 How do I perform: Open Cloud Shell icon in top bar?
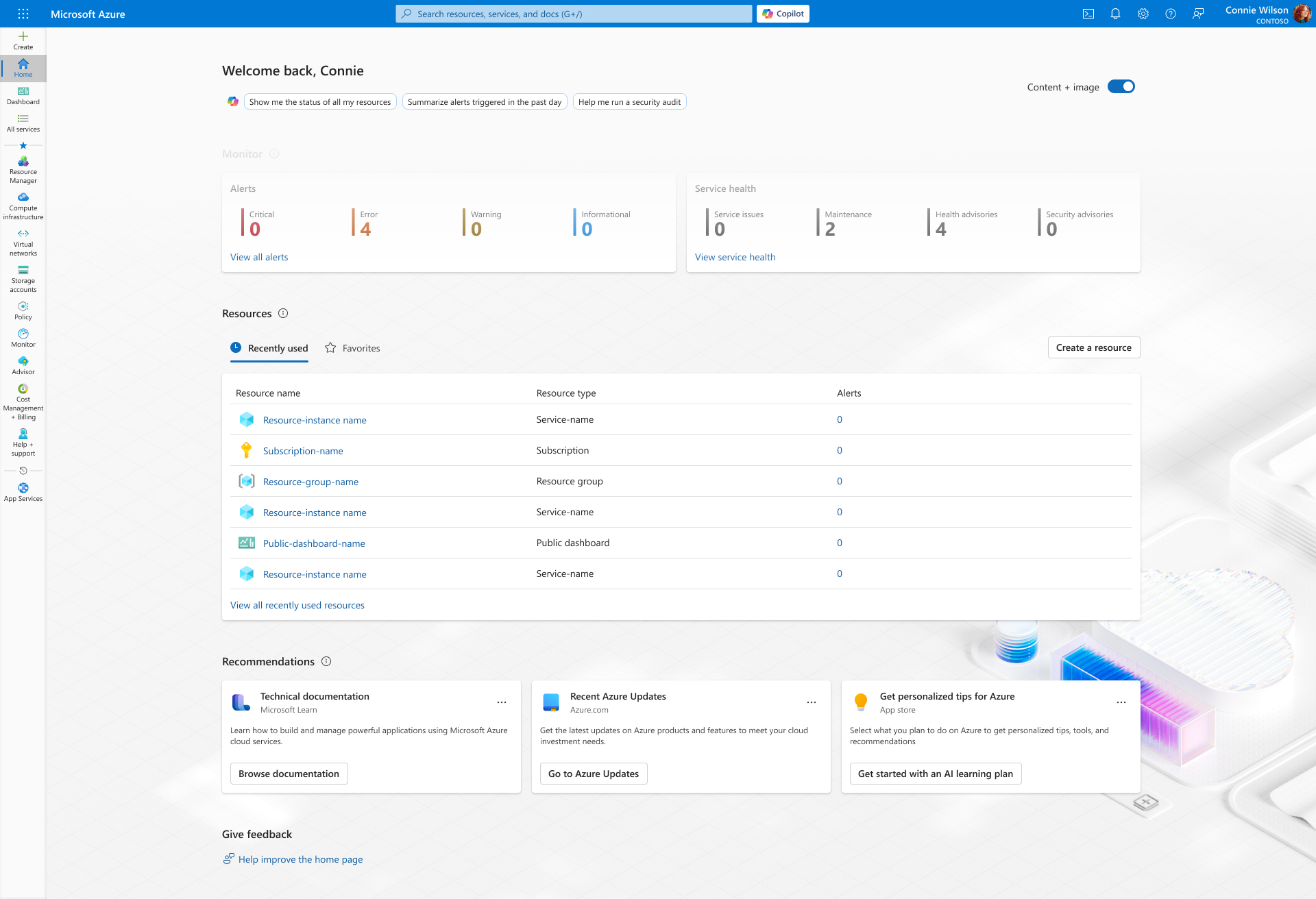coord(1088,14)
